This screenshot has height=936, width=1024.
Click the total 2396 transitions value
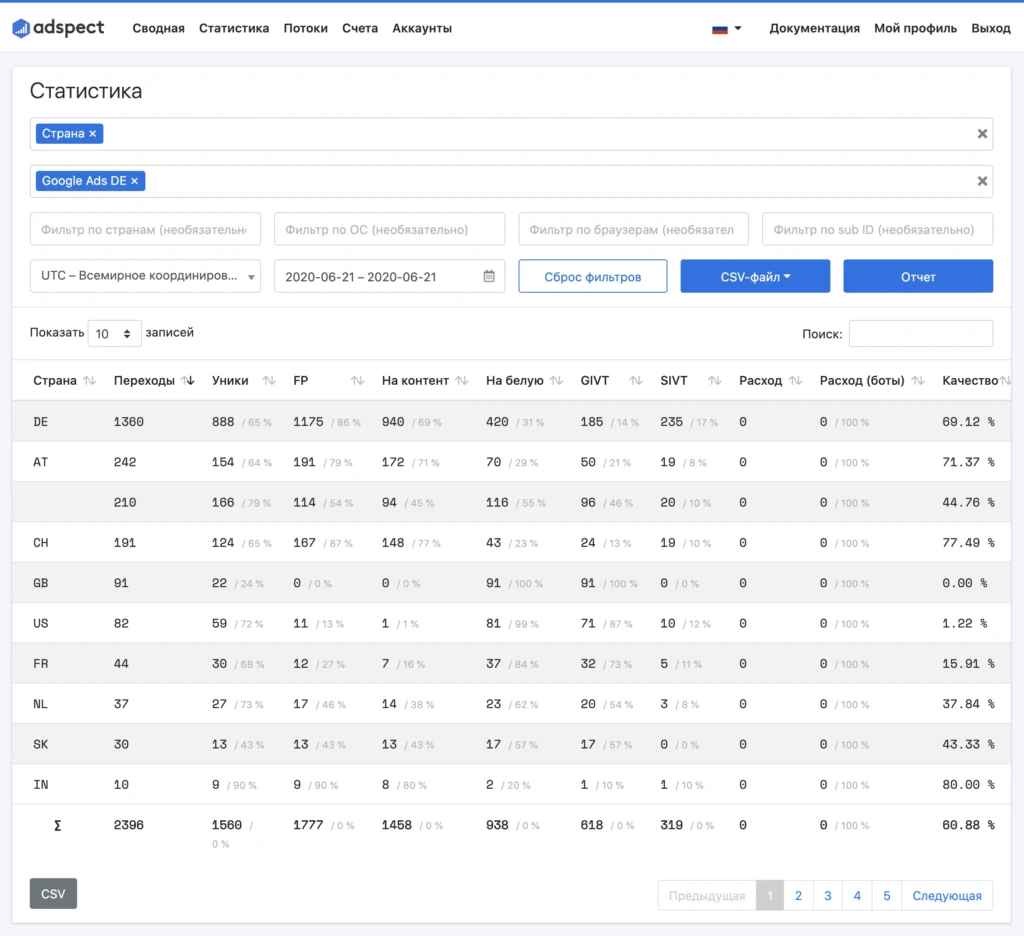point(129,825)
